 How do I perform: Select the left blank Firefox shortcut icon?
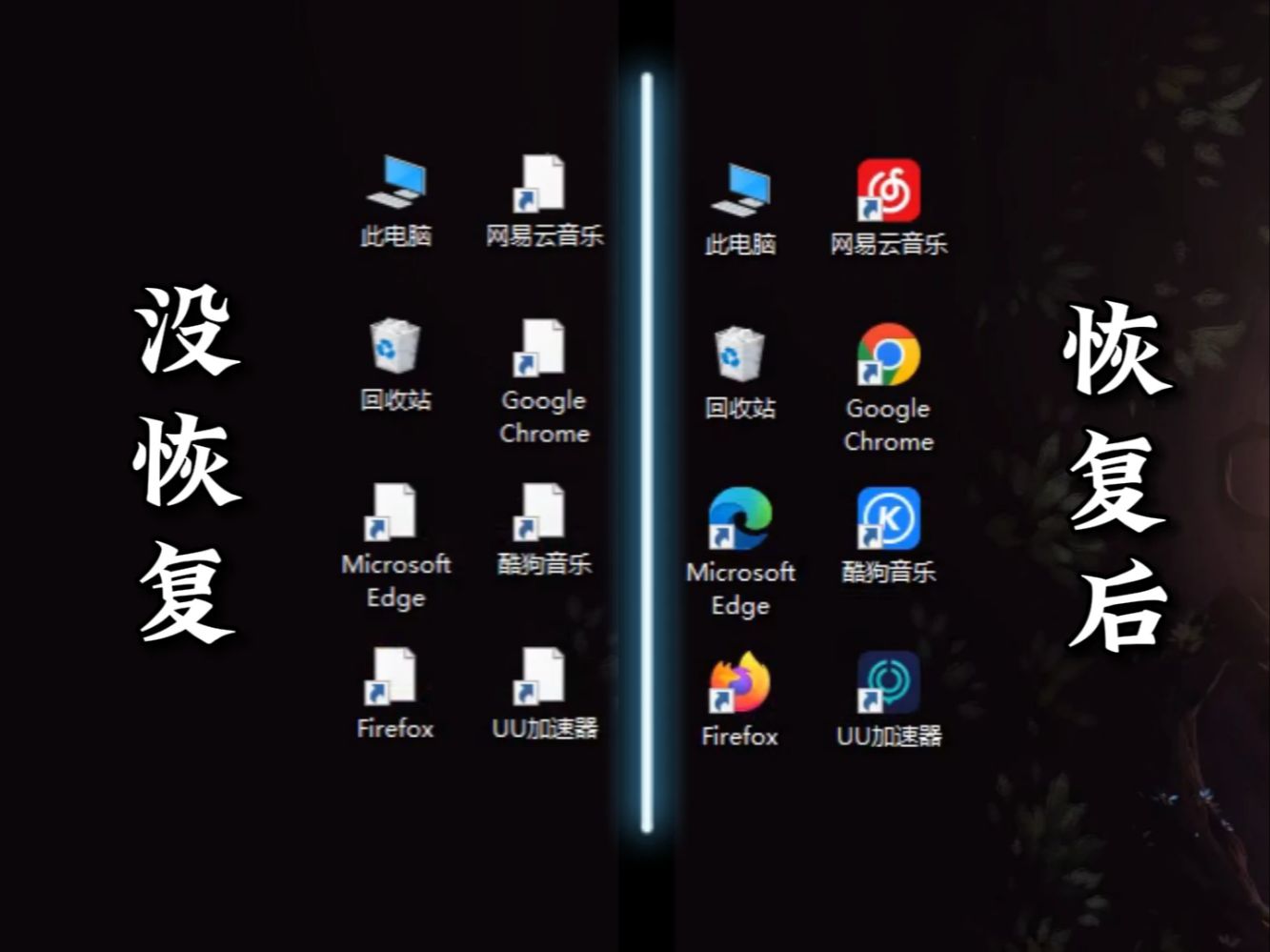click(x=392, y=677)
